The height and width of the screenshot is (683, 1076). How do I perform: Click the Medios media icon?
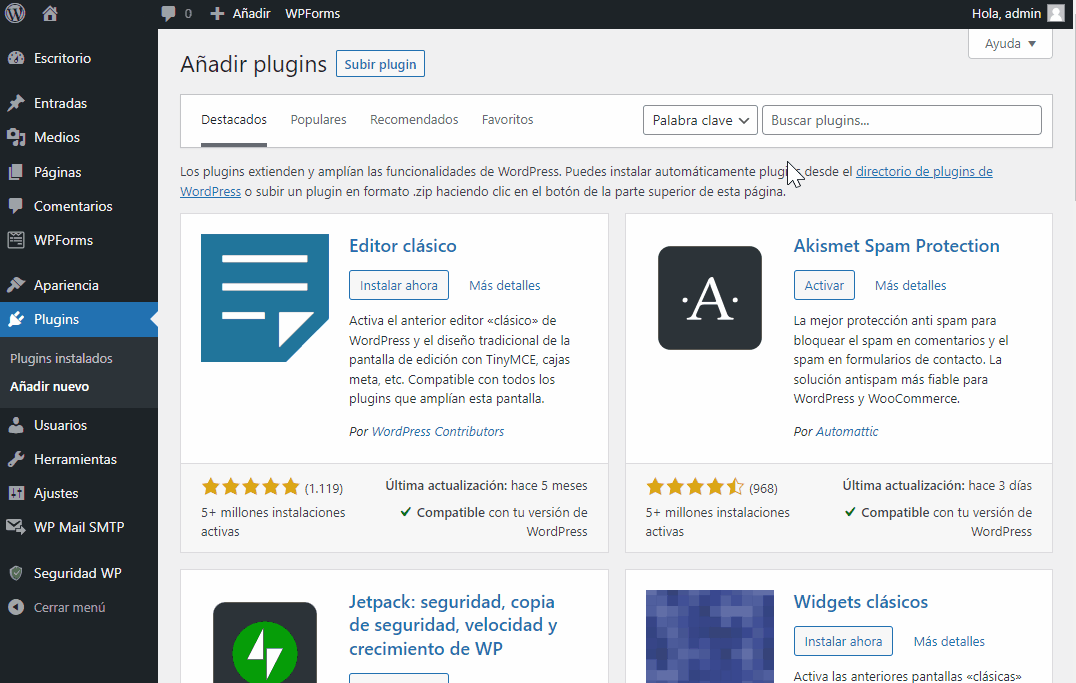16,137
